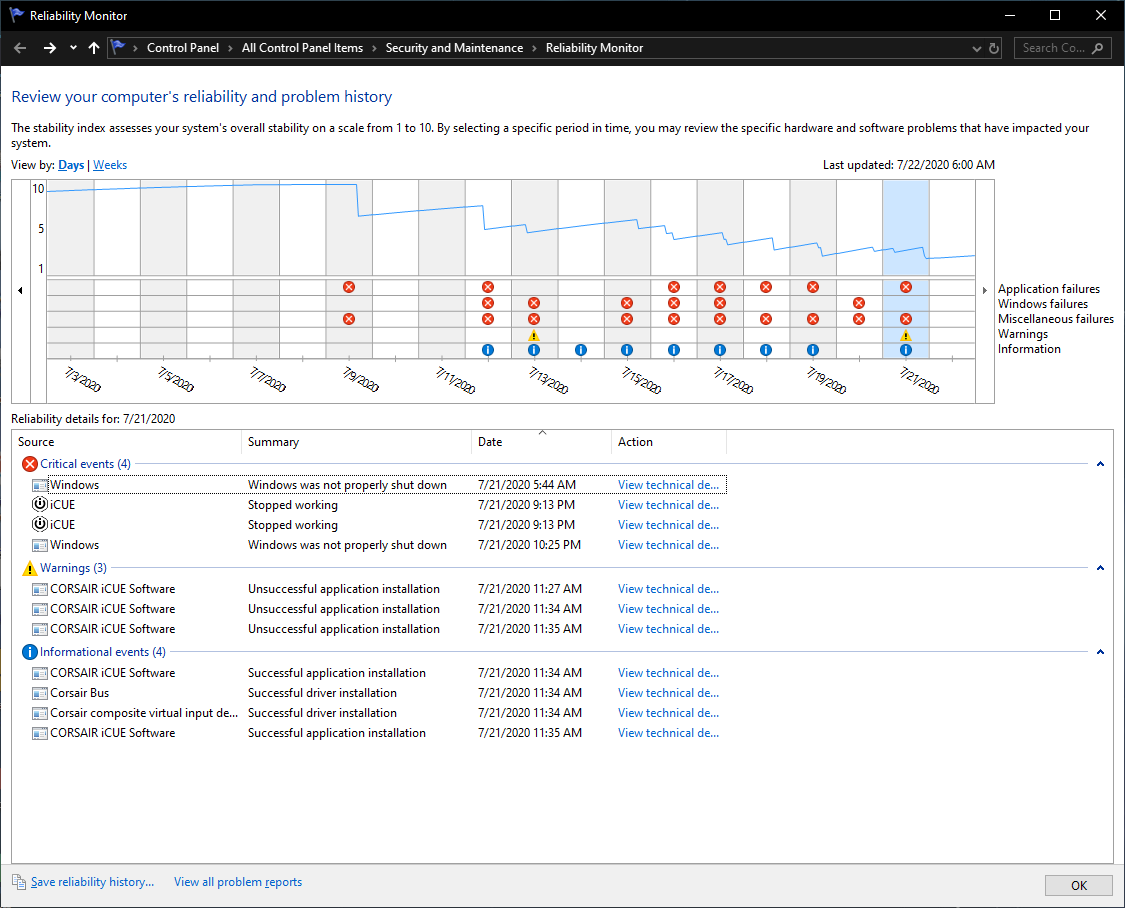Click the information icon on 7/14/2020 column
The width and height of the screenshot is (1125, 908).
(x=580, y=350)
